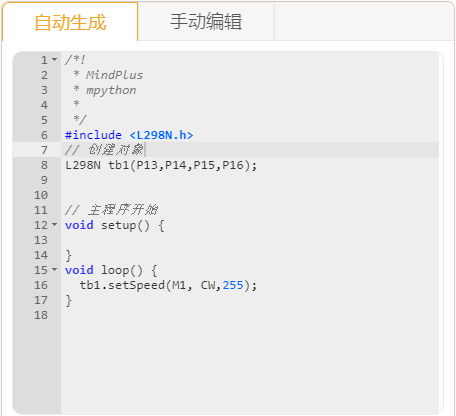Screen dimensions: 456x416
Task: Click the L298N tb1(P13,P14,P15,P16); line
Action: tap(161, 165)
